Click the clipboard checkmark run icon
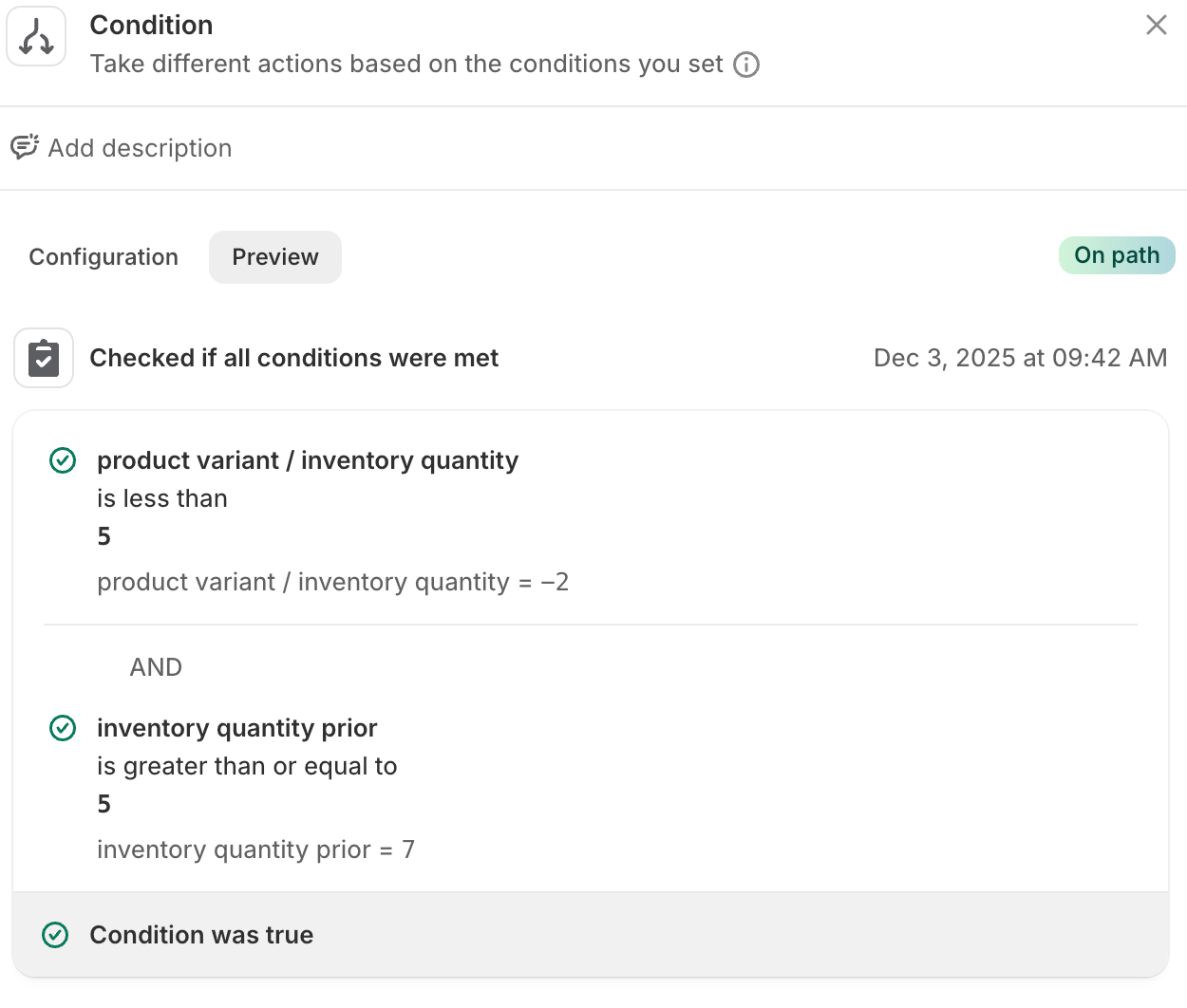Image resolution: width=1187 pixels, height=1008 pixels. pos(43,358)
